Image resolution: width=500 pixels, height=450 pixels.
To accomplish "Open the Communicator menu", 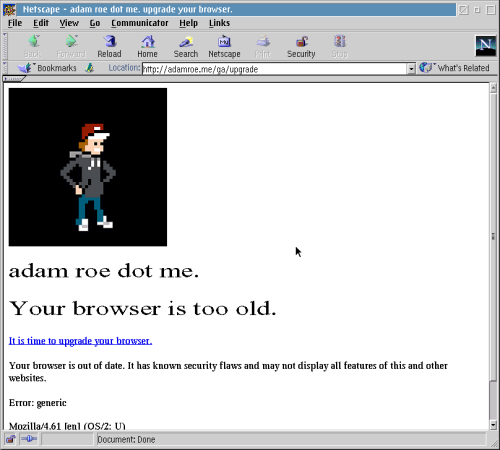I will pyautogui.click(x=140, y=23).
